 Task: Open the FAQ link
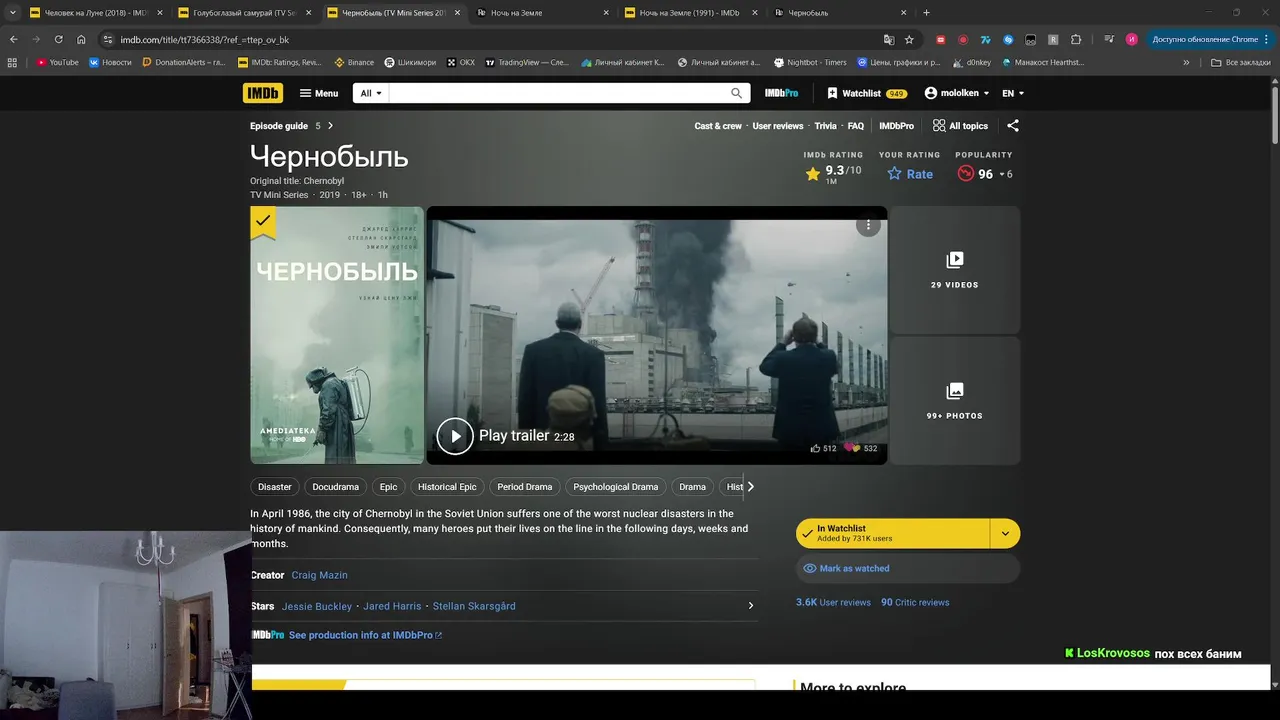856,126
